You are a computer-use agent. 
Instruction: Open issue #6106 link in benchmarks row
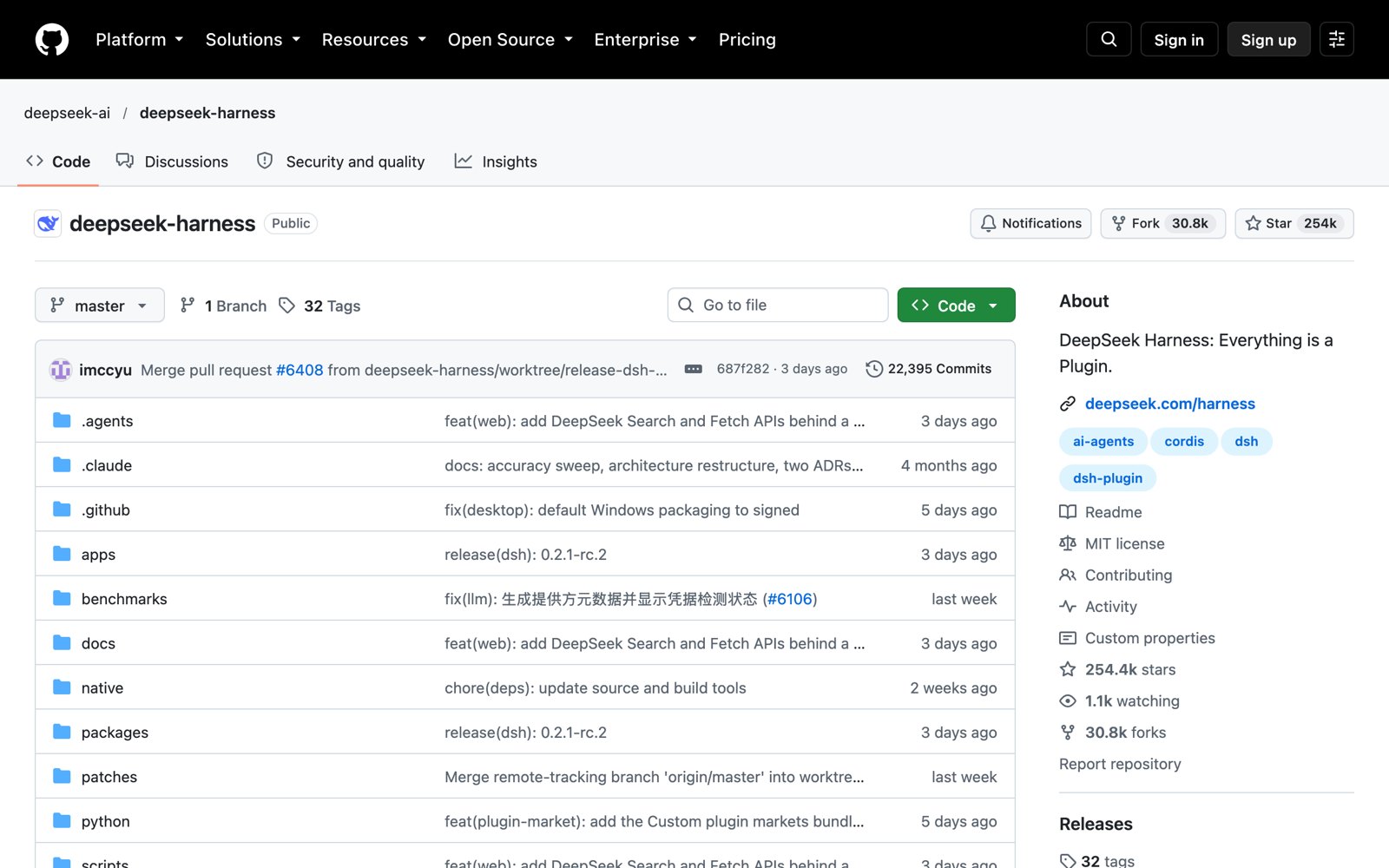pyautogui.click(x=789, y=599)
